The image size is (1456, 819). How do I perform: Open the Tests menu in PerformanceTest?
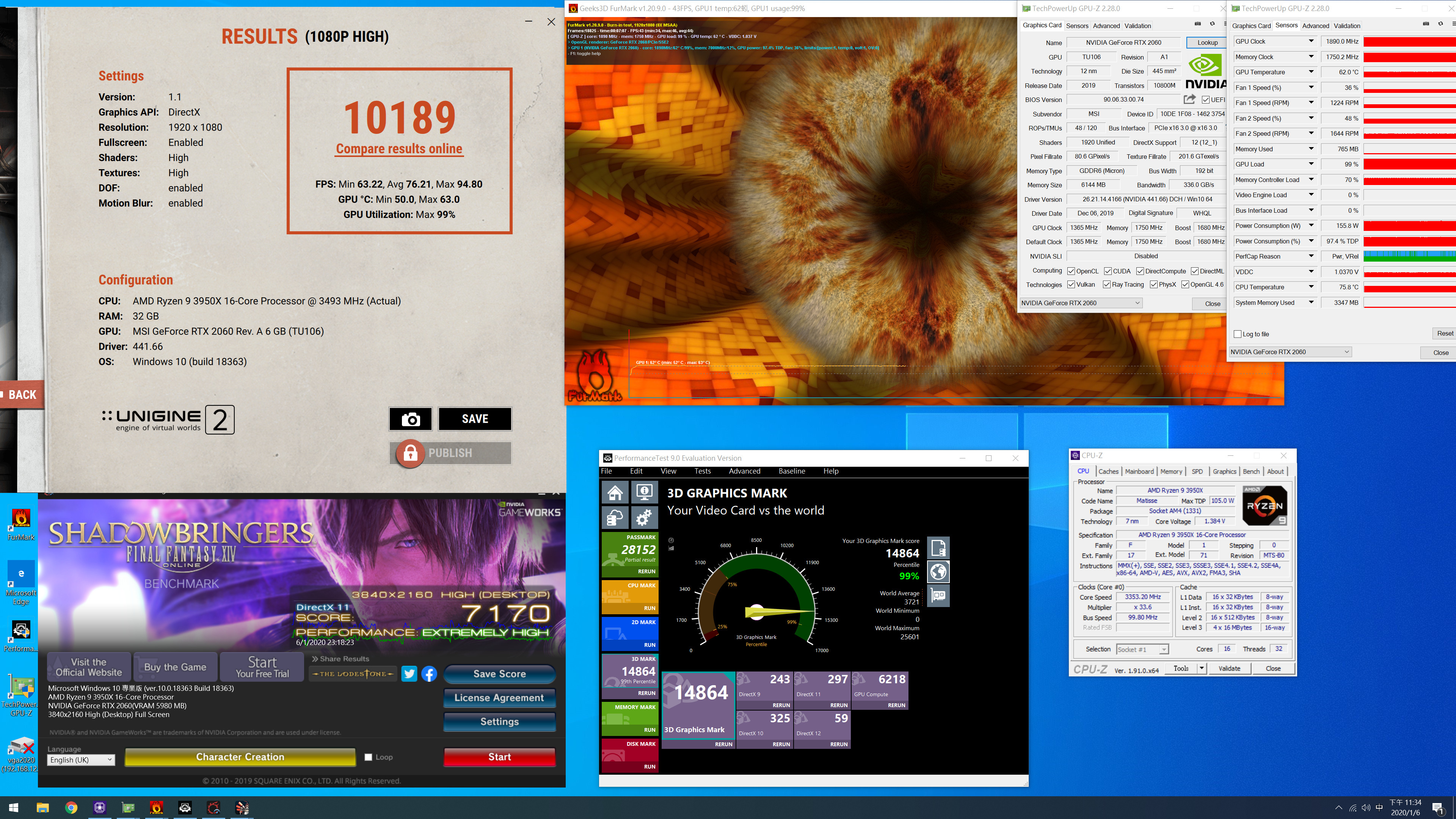pos(703,471)
